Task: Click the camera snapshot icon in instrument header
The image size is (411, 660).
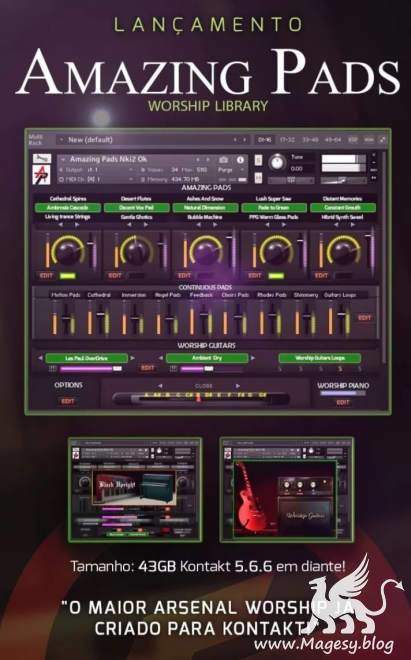Action: point(224,160)
